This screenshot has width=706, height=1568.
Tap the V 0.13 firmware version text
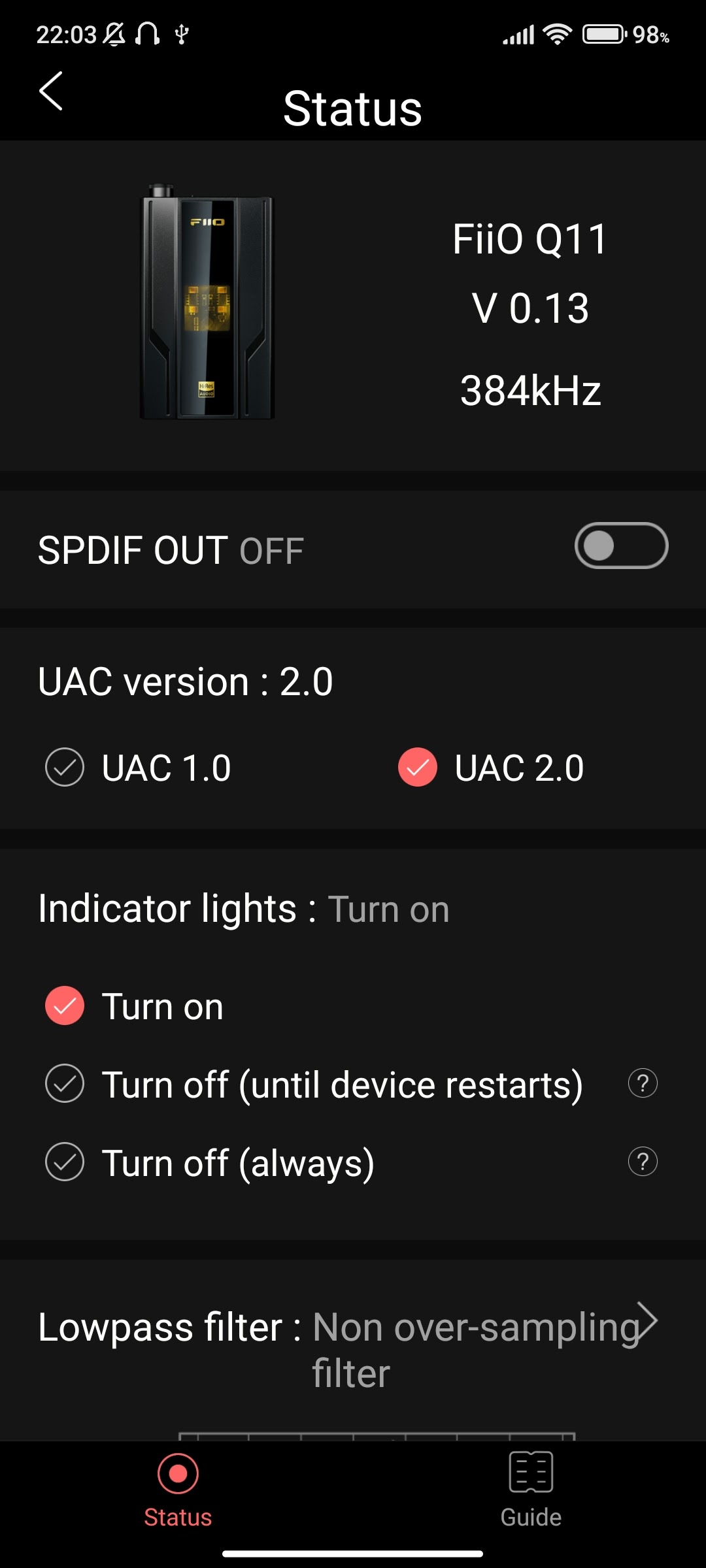click(x=530, y=308)
